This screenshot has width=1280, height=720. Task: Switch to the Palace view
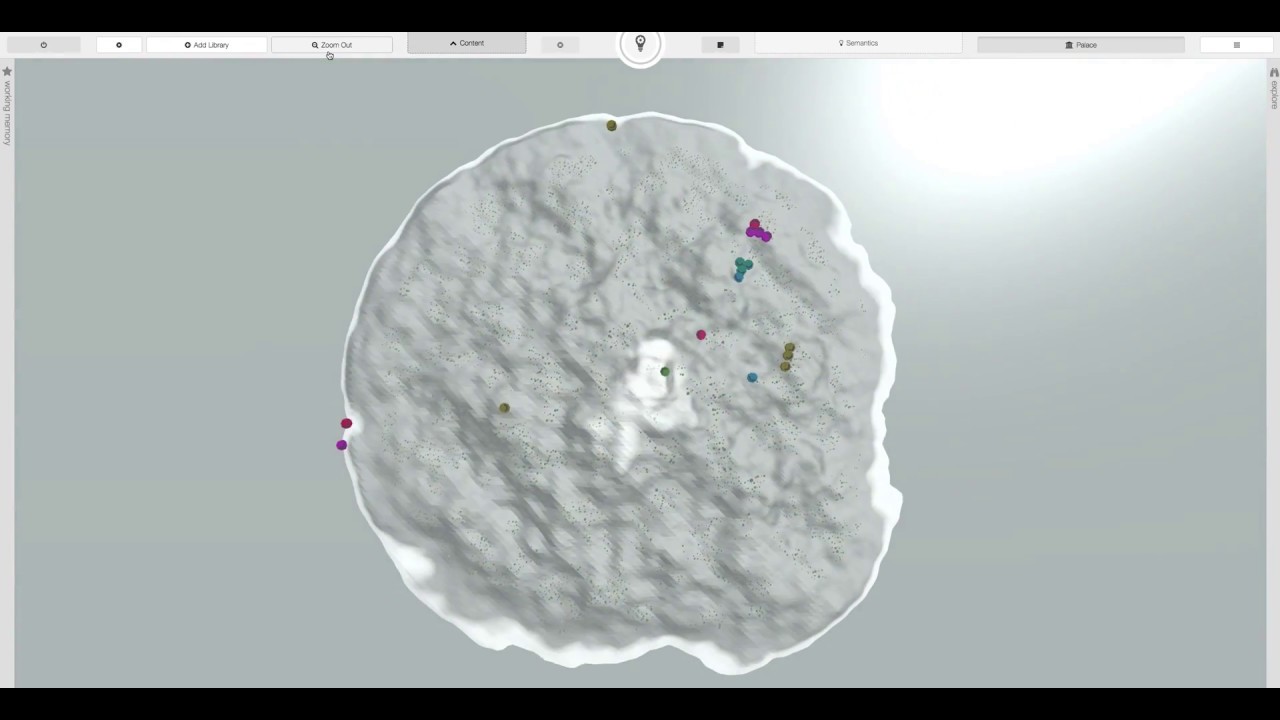pos(1081,45)
